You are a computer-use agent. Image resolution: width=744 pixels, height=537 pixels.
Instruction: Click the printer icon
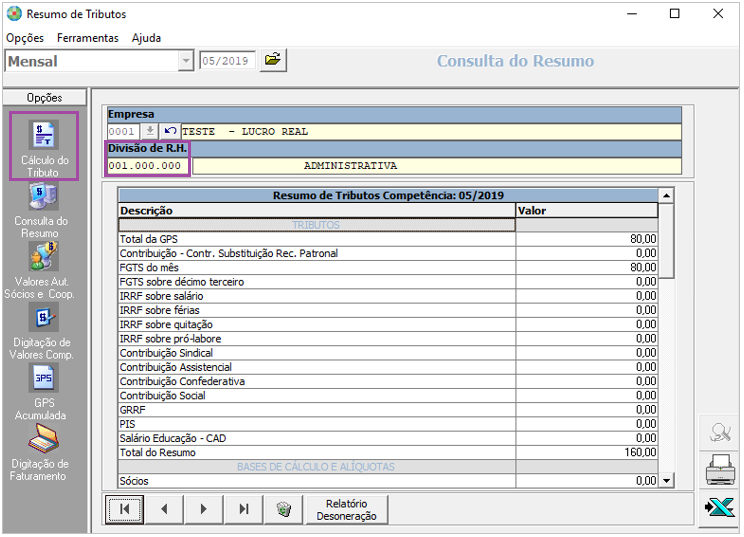click(720, 470)
